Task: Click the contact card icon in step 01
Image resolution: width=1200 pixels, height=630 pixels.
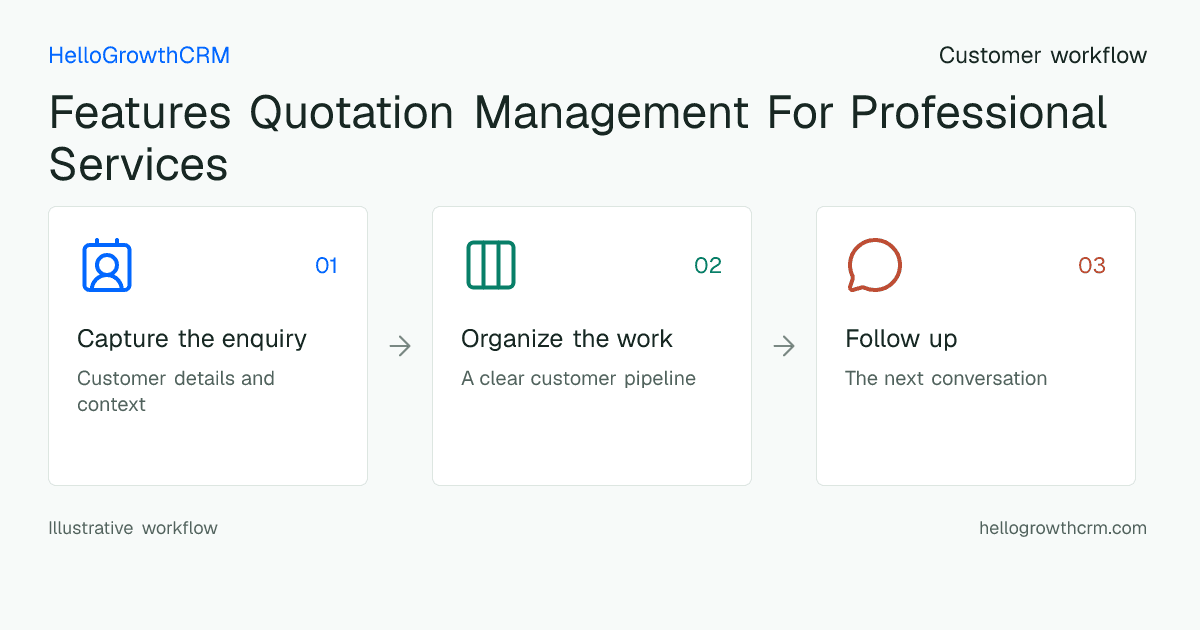Action: (107, 265)
